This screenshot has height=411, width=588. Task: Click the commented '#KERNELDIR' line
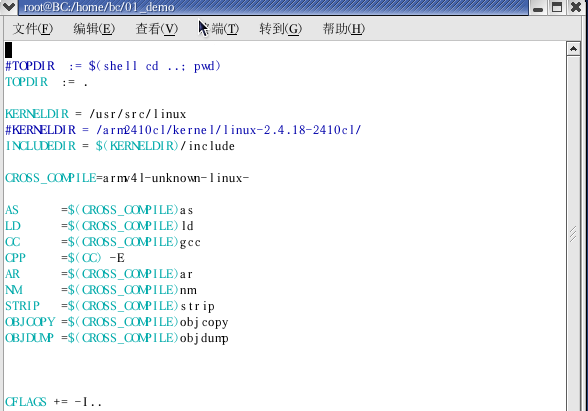pyautogui.click(x=183, y=130)
